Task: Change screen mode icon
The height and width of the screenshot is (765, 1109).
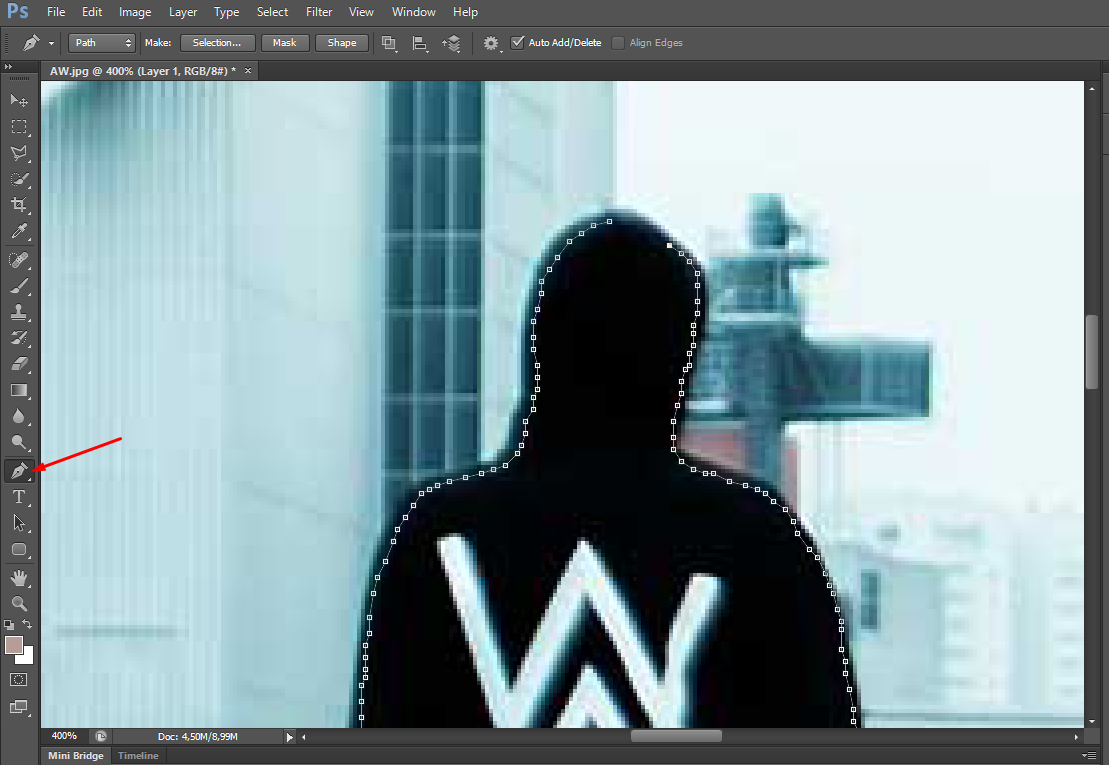Action: pos(19,707)
